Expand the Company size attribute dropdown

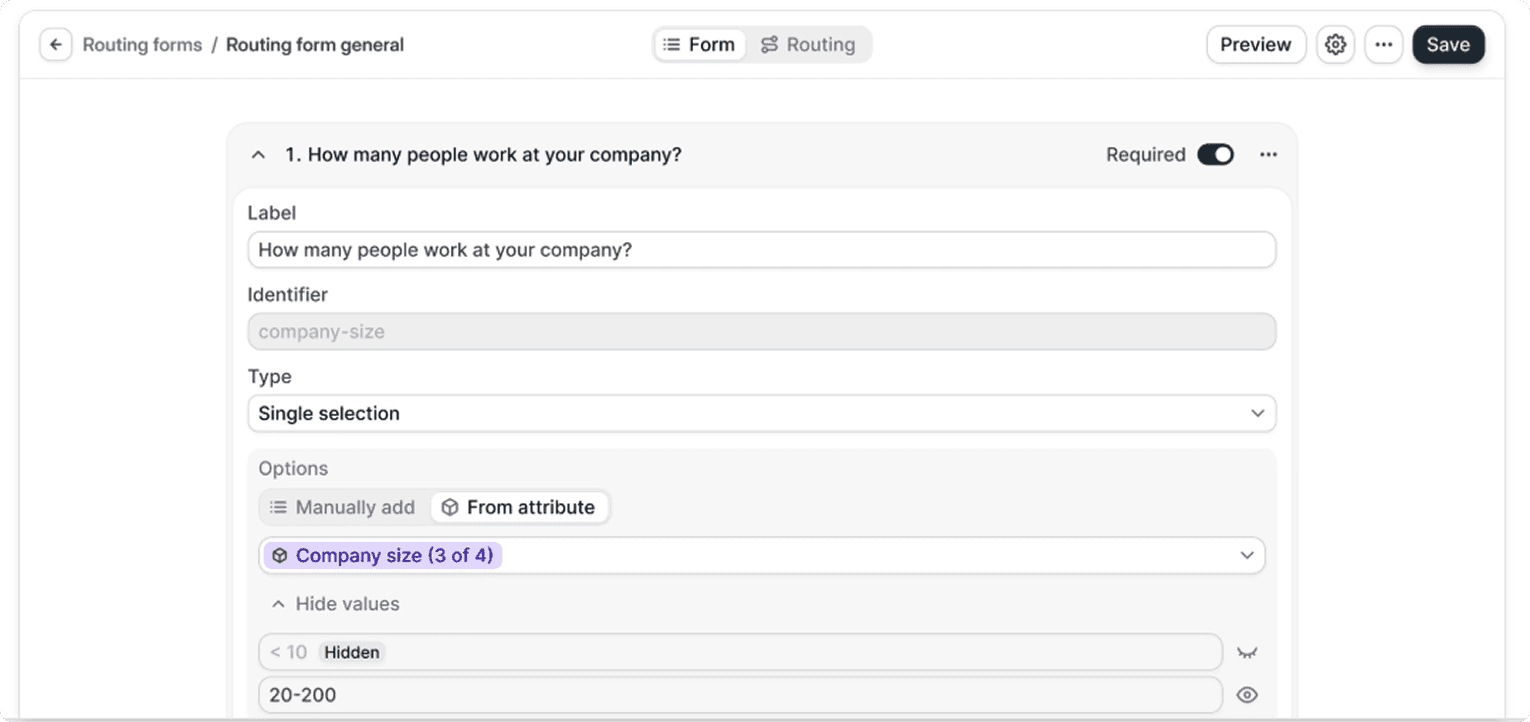coord(1246,556)
